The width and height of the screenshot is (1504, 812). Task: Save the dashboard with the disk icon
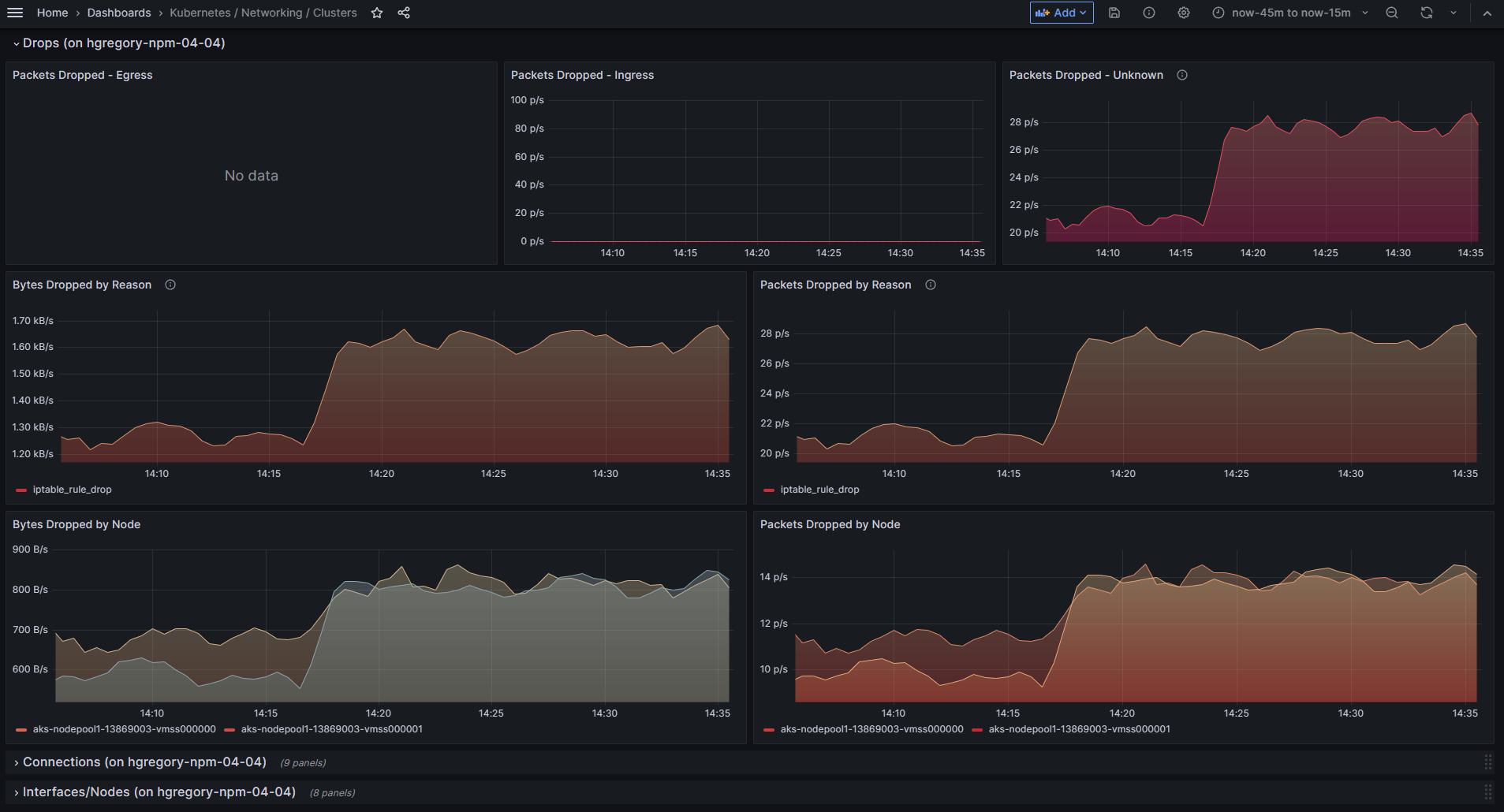click(1114, 13)
